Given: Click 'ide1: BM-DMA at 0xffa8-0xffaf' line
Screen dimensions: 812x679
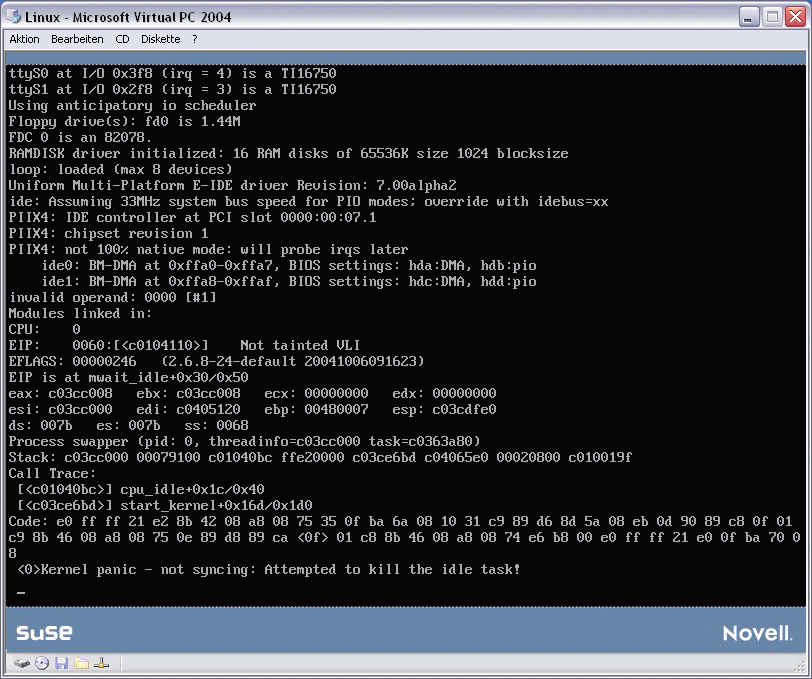Looking at the screenshot, I should (x=289, y=282).
